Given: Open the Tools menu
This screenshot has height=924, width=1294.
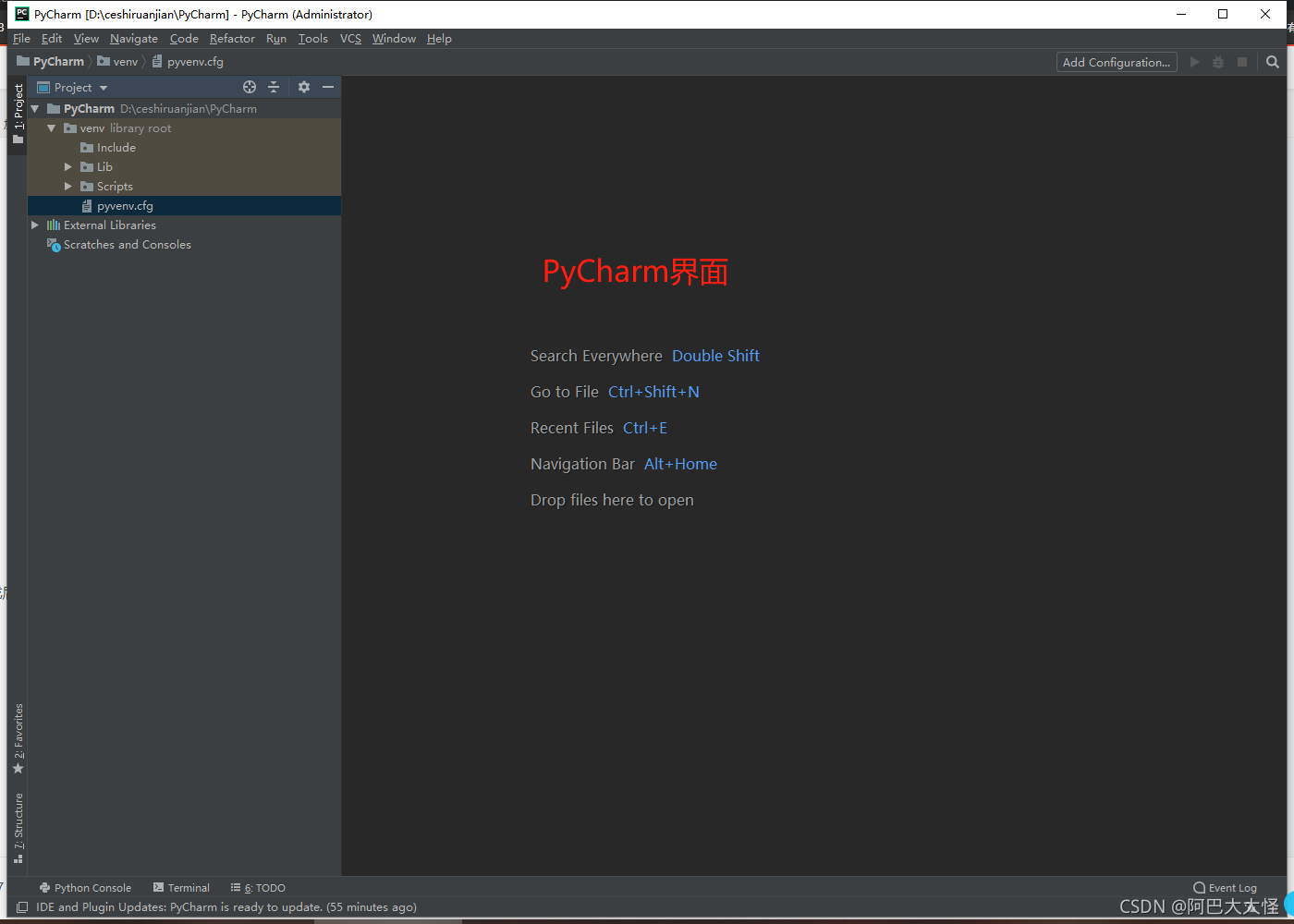Looking at the screenshot, I should (313, 39).
